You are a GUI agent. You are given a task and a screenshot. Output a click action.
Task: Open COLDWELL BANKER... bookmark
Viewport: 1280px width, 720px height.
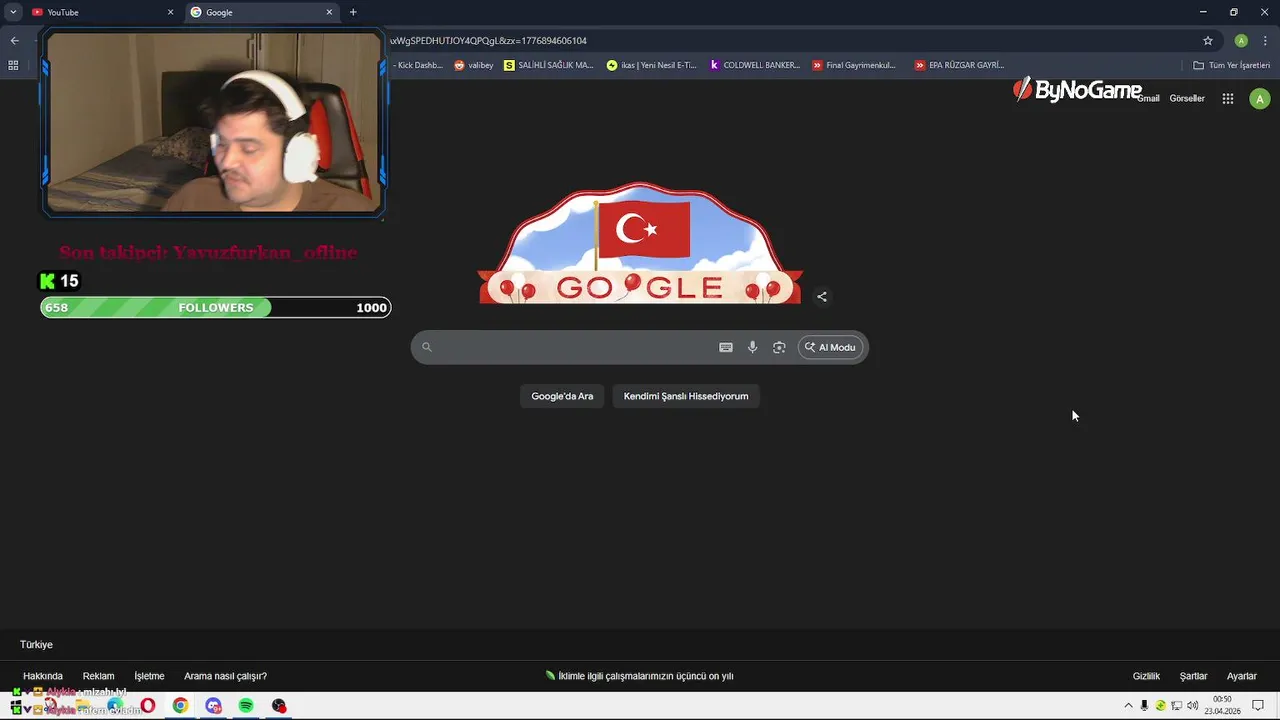pos(755,65)
